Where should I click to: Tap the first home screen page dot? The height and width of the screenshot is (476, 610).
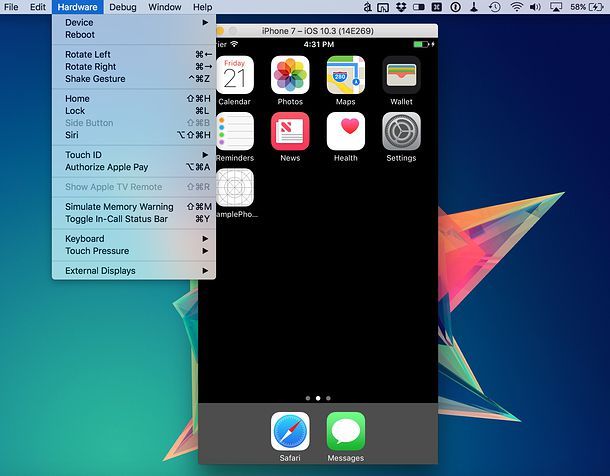pyautogui.click(x=308, y=398)
